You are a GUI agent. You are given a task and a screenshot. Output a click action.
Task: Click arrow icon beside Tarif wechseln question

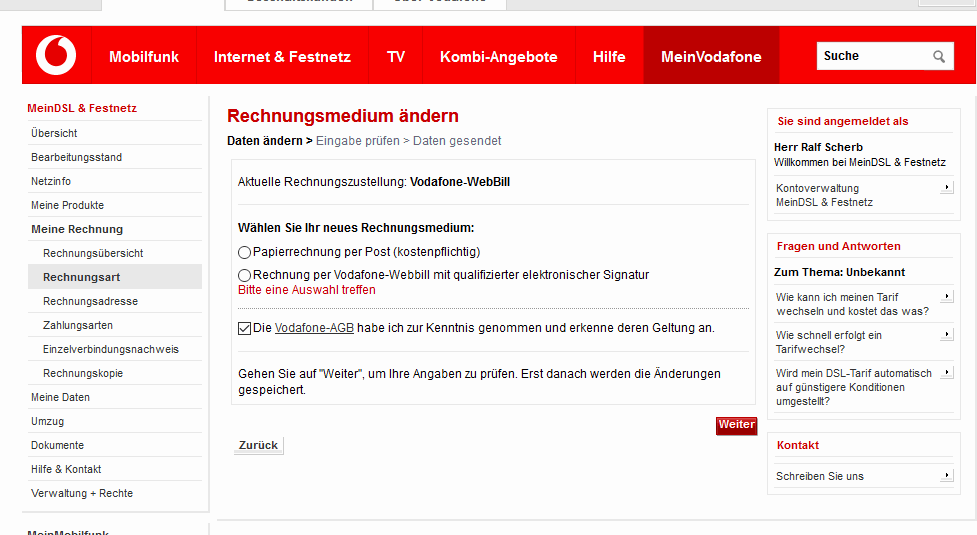pos(946,296)
